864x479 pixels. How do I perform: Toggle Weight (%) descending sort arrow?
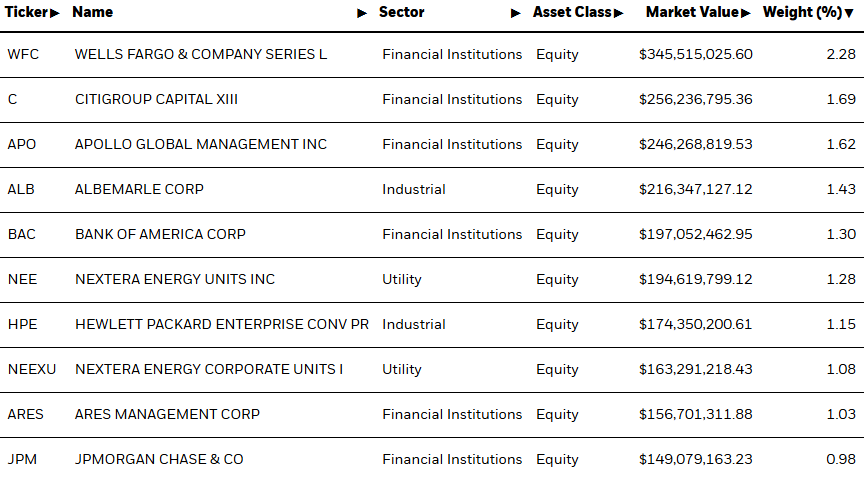click(x=849, y=13)
